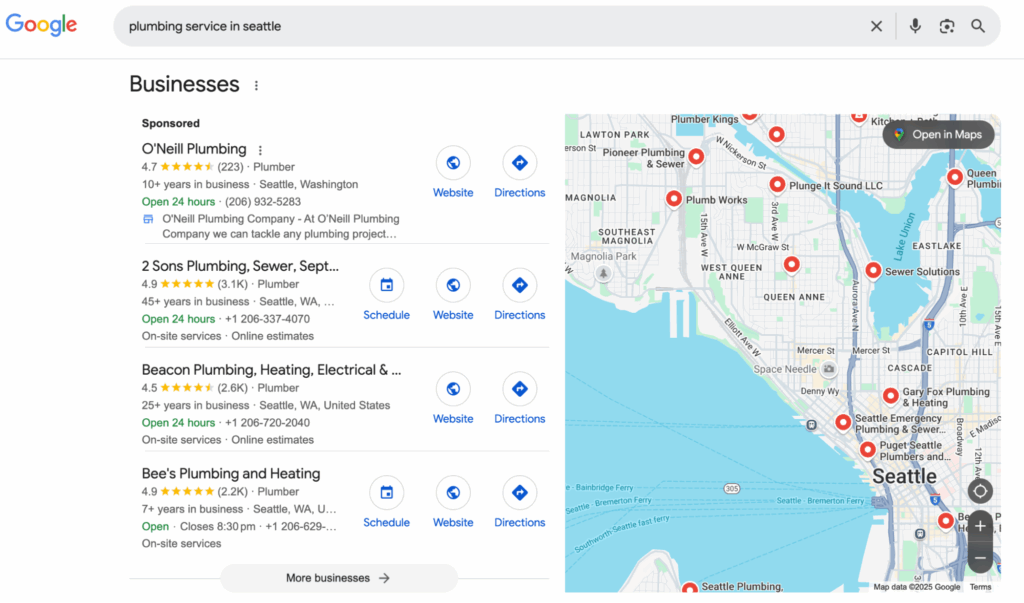Click the Plumb Works map pin
Viewport: 1024px width, 603px height.
pos(674,199)
